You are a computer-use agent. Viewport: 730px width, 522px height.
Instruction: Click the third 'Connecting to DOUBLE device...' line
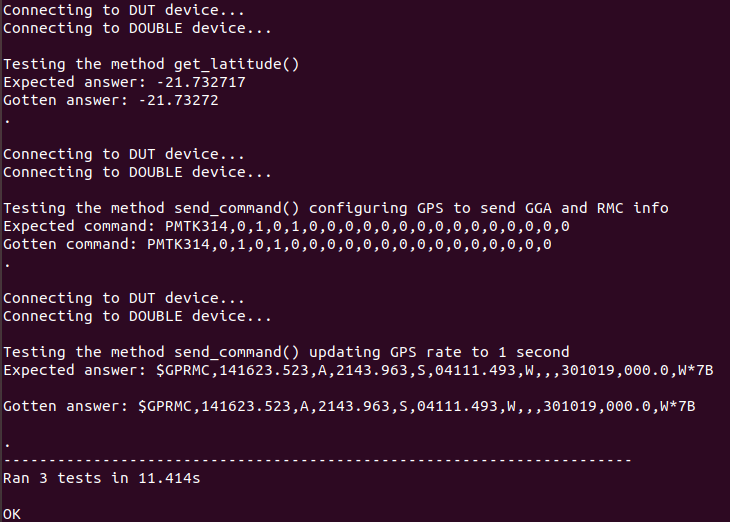[x=137, y=316]
